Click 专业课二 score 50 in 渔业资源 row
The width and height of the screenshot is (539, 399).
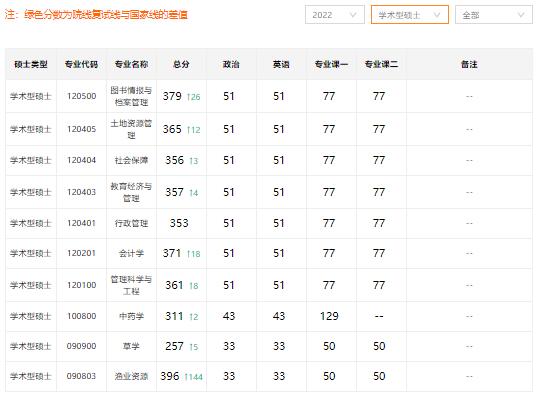coord(379,376)
